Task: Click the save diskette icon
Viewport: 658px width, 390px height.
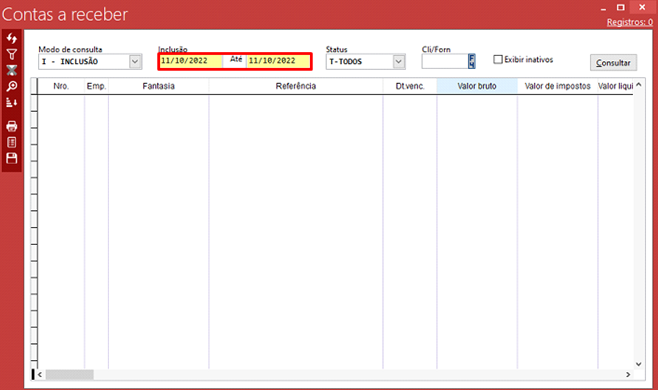Action: point(12,158)
